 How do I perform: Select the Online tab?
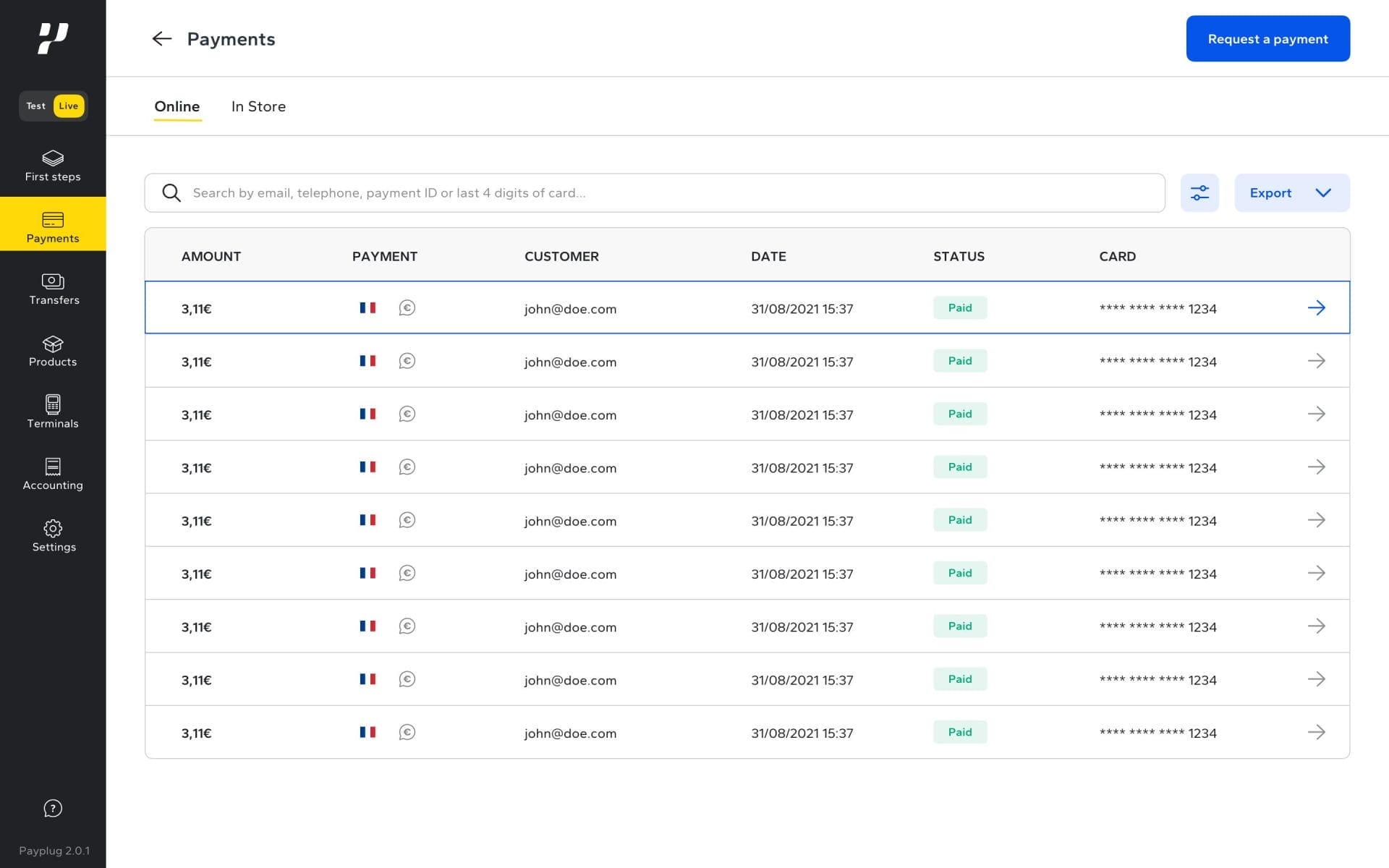pos(177,106)
